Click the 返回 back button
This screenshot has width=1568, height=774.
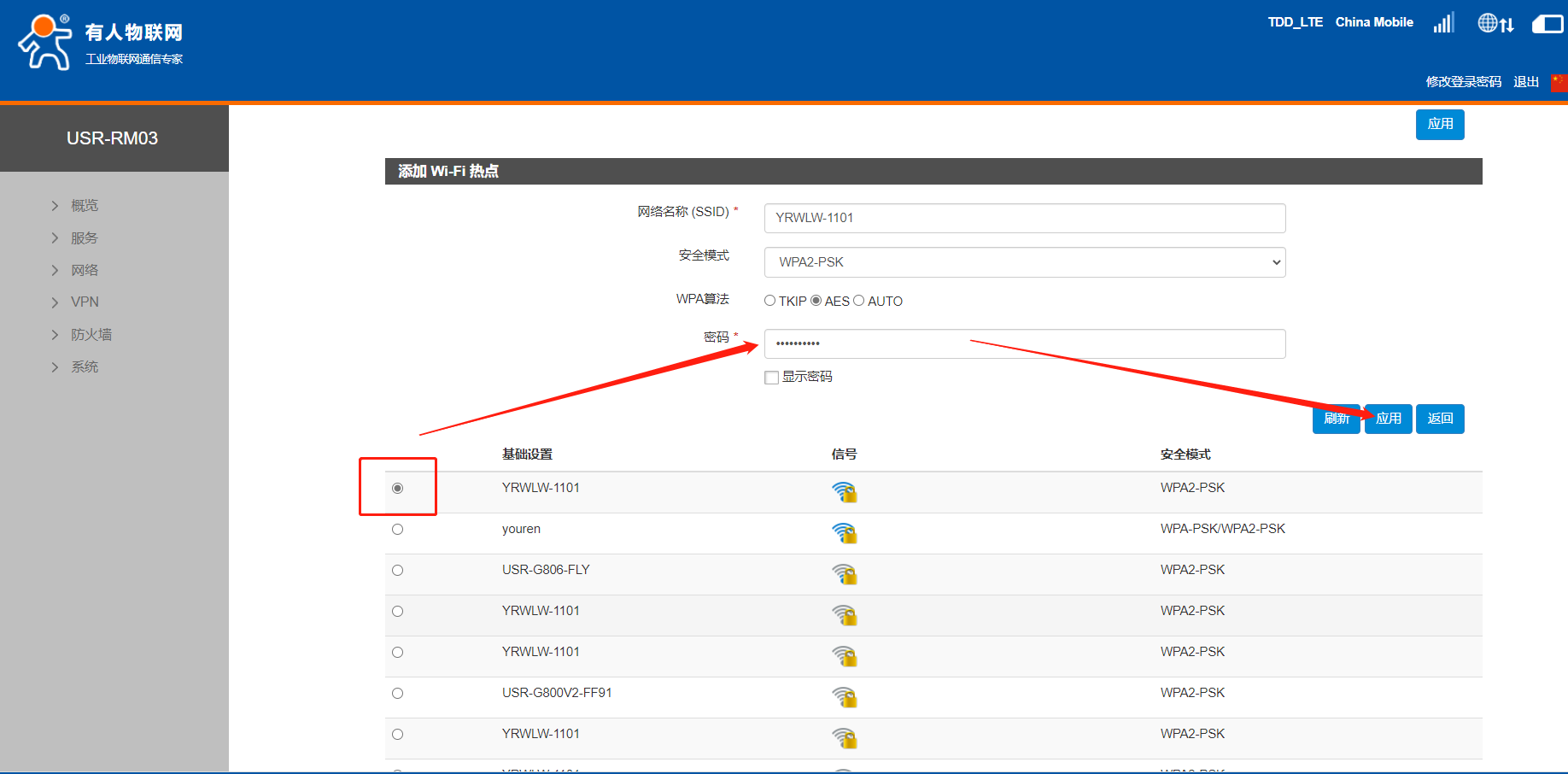click(x=1440, y=419)
